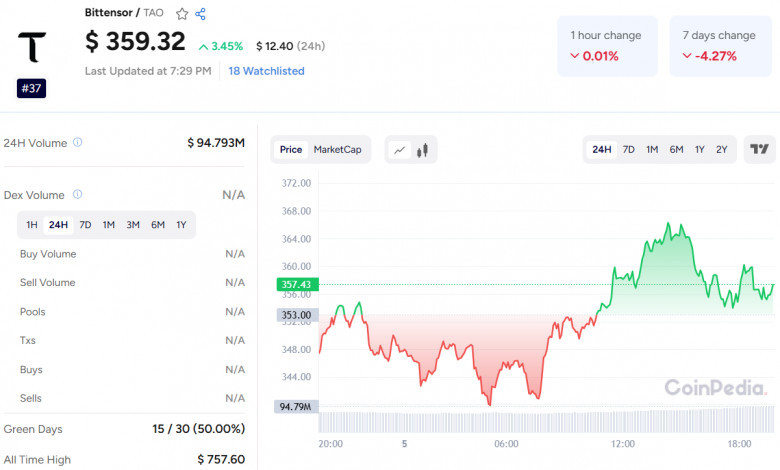Viewport: 780px width, 470px height.
Task: Click the $ 12.40 (24h) value
Action: (291, 46)
